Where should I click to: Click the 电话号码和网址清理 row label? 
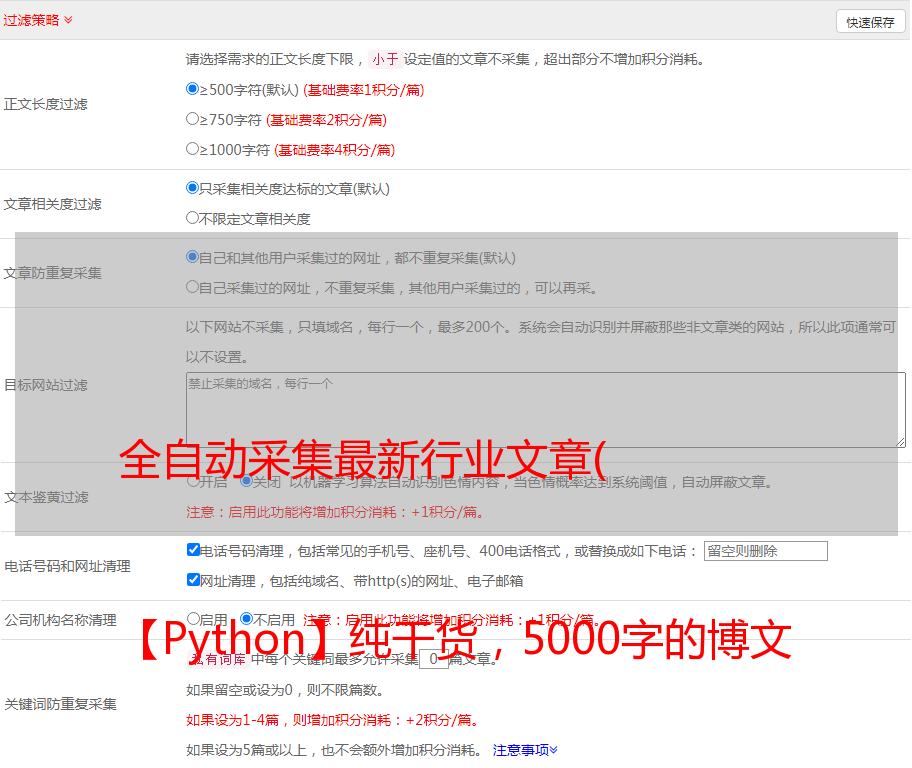(x=67, y=566)
